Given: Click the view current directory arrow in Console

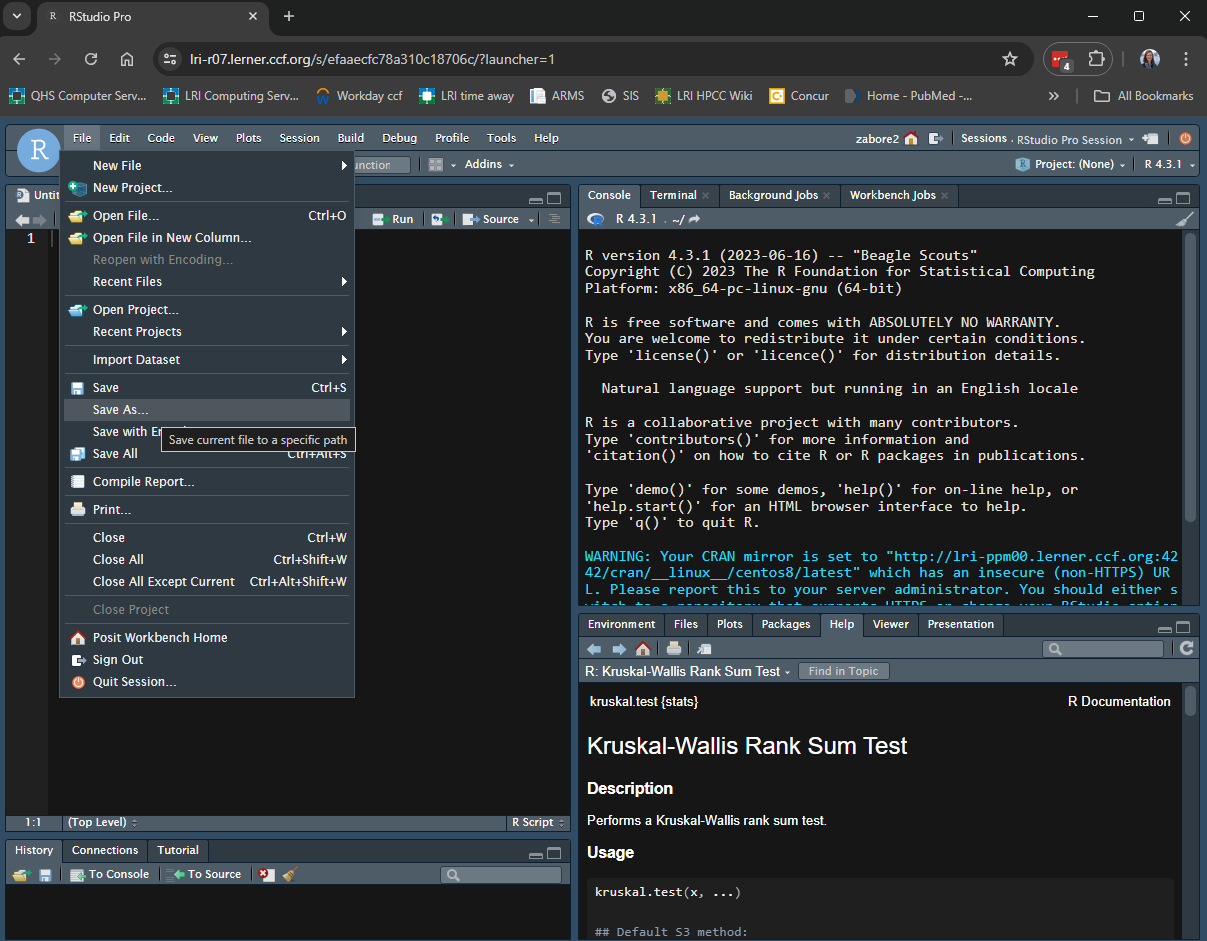Looking at the screenshot, I should [695, 219].
